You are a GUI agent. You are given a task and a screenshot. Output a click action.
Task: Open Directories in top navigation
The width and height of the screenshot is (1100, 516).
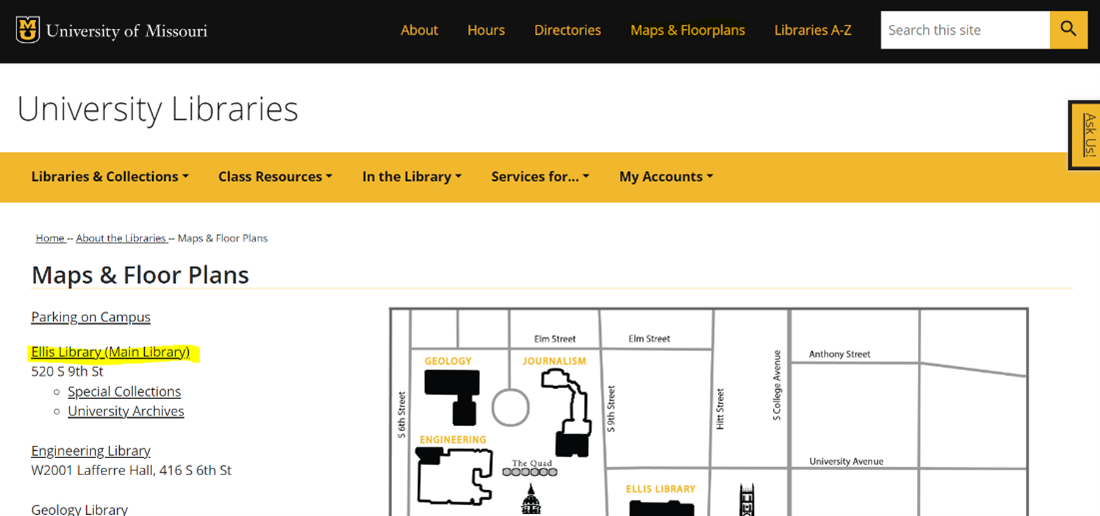(567, 30)
